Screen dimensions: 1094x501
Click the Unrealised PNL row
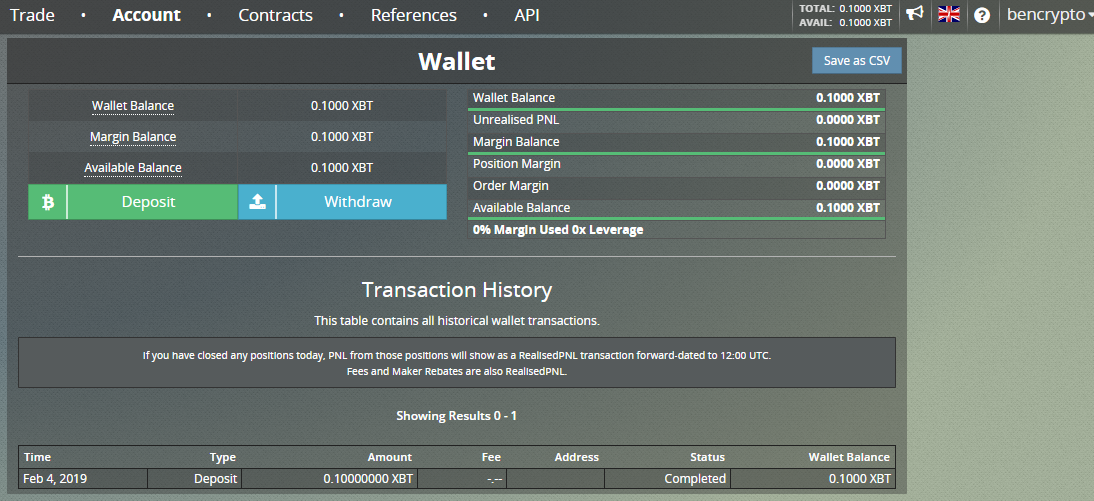[x=676, y=120]
